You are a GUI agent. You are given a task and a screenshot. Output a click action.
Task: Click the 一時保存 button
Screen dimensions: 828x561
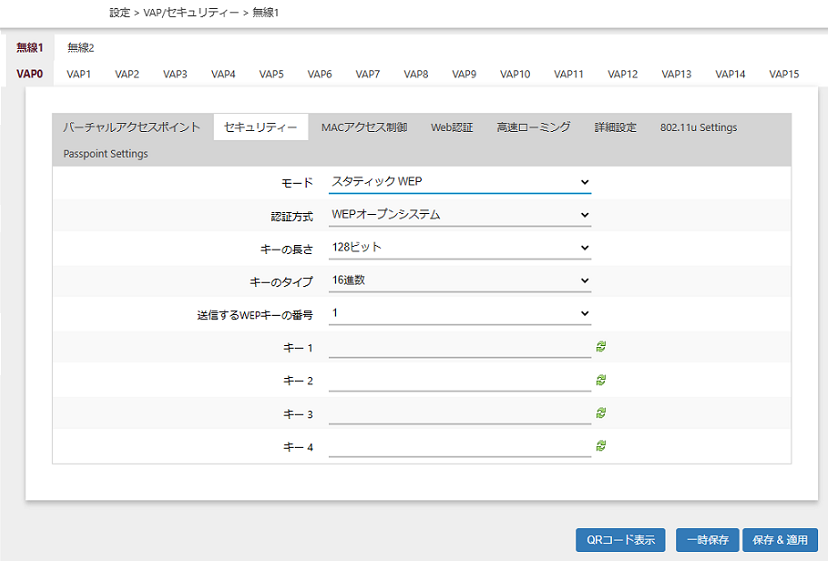point(708,540)
